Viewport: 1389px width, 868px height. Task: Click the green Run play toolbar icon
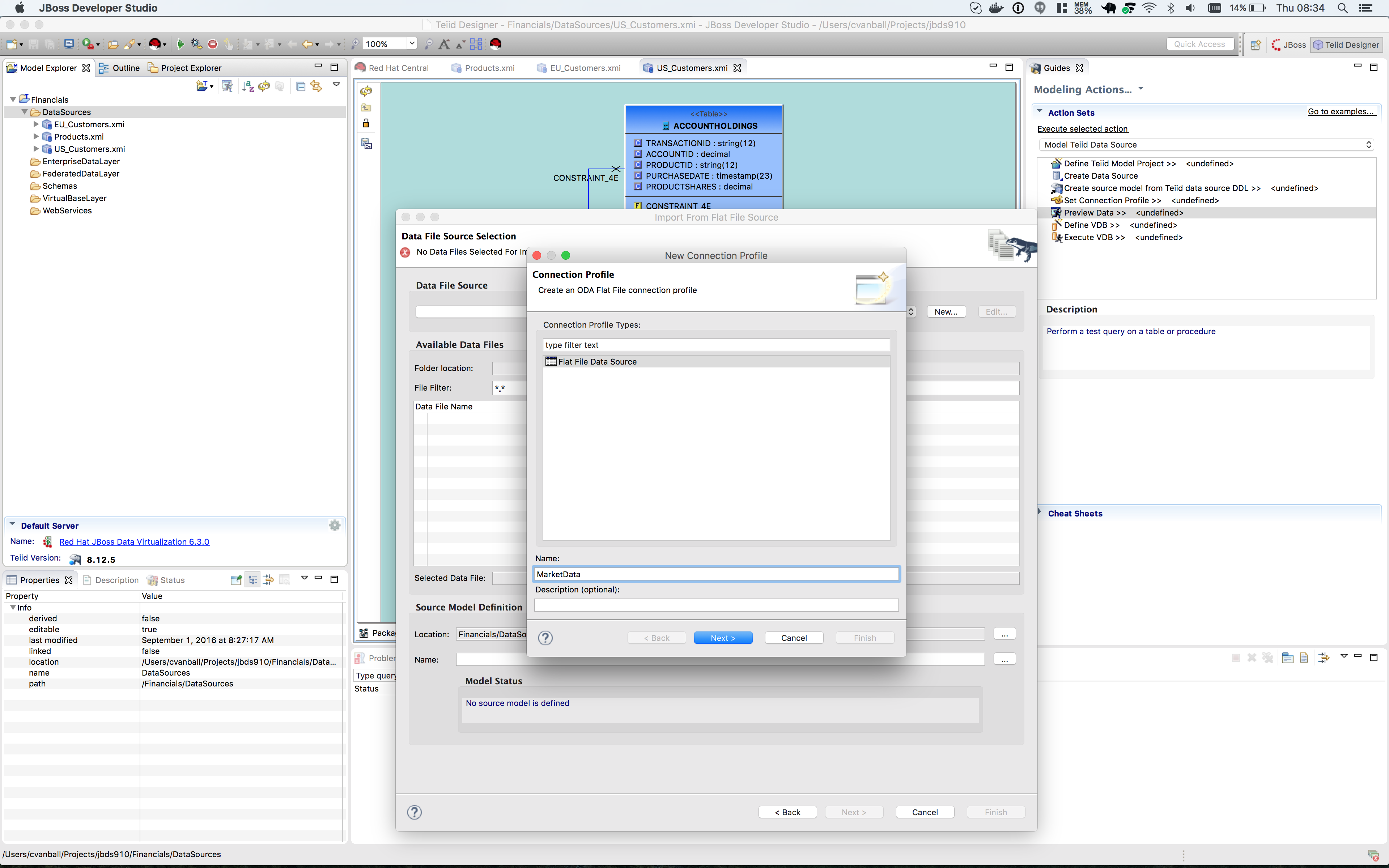(x=180, y=44)
